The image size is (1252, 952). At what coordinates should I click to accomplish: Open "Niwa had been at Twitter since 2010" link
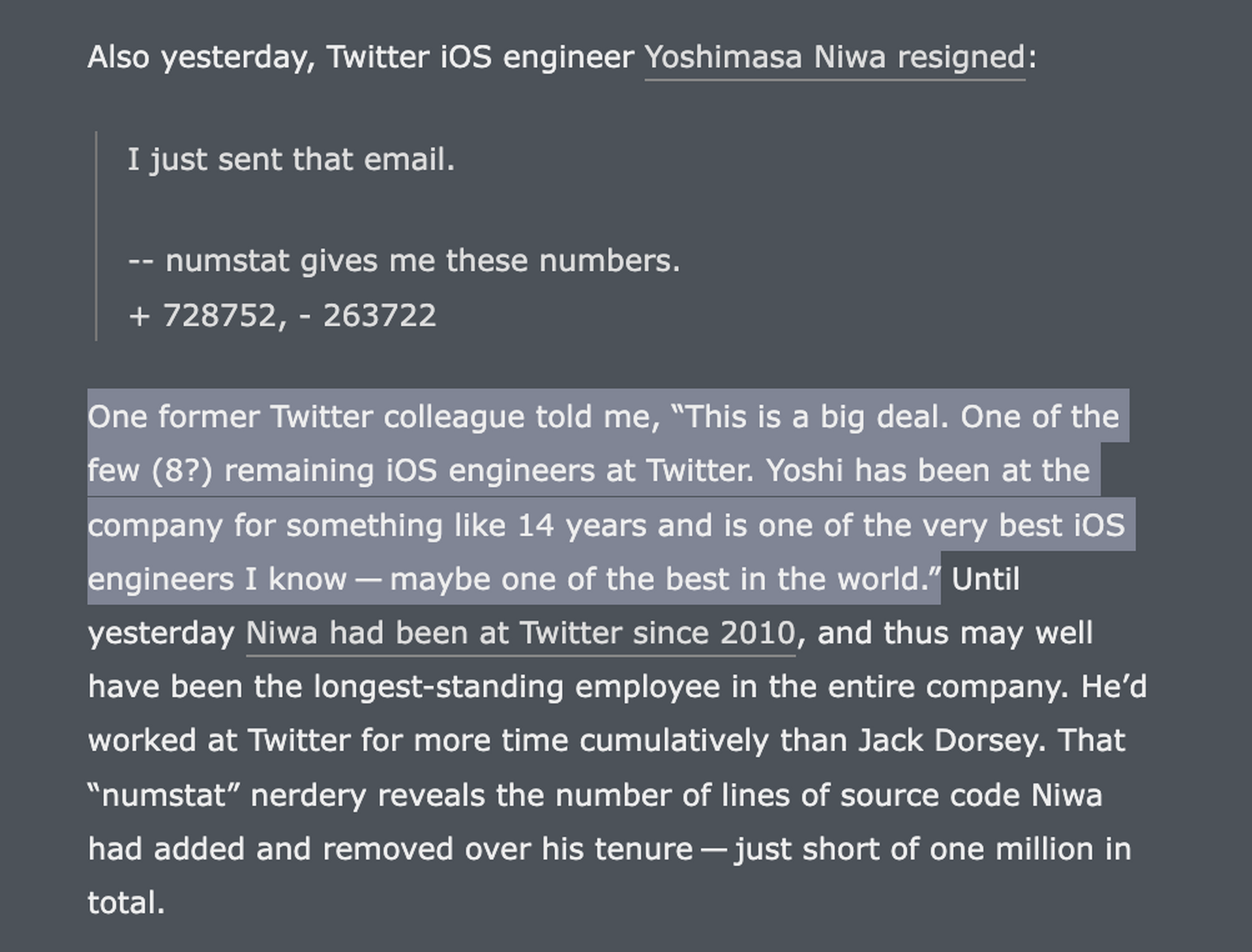click(x=520, y=634)
